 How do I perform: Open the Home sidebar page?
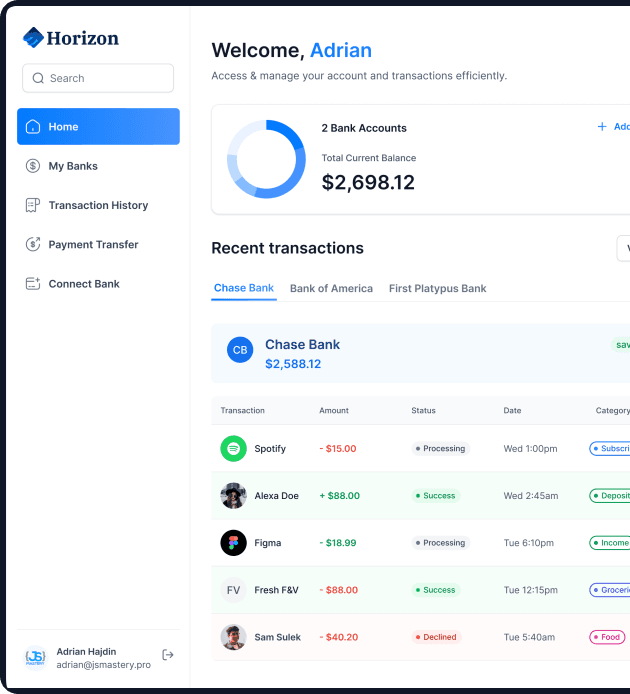98,127
